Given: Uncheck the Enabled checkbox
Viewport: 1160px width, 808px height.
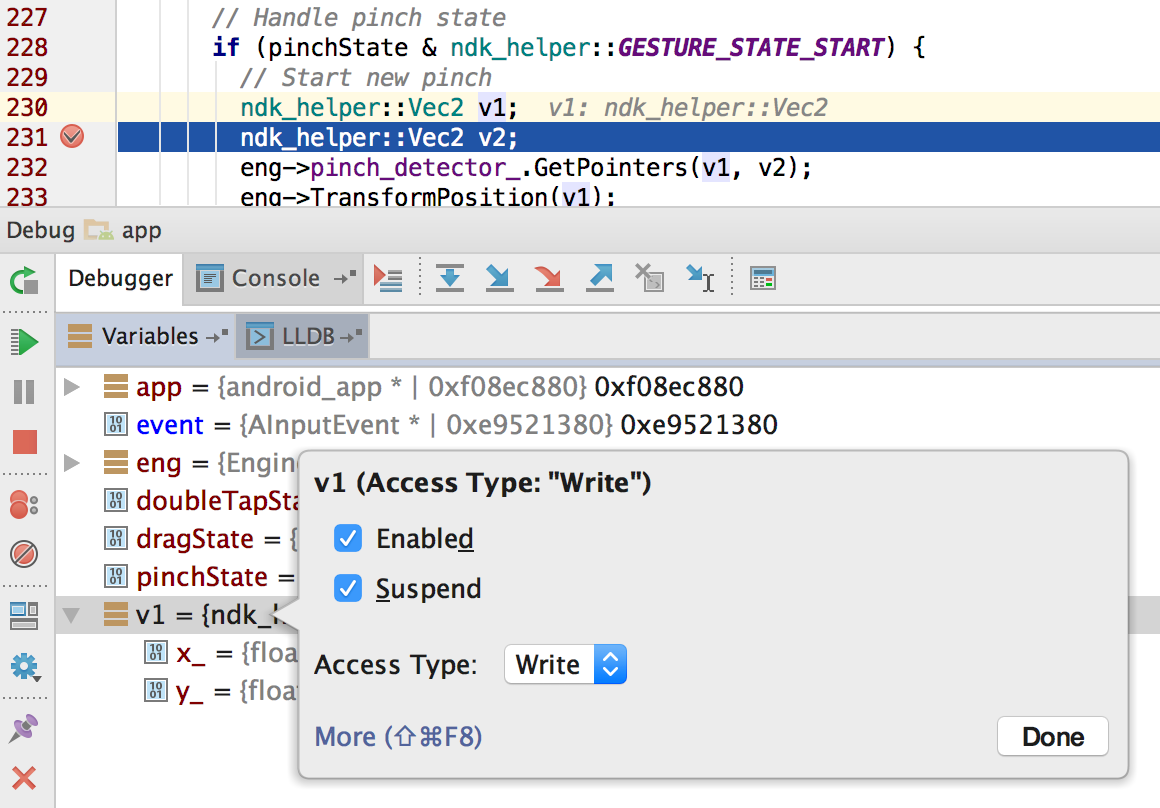Looking at the screenshot, I should [x=347, y=539].
